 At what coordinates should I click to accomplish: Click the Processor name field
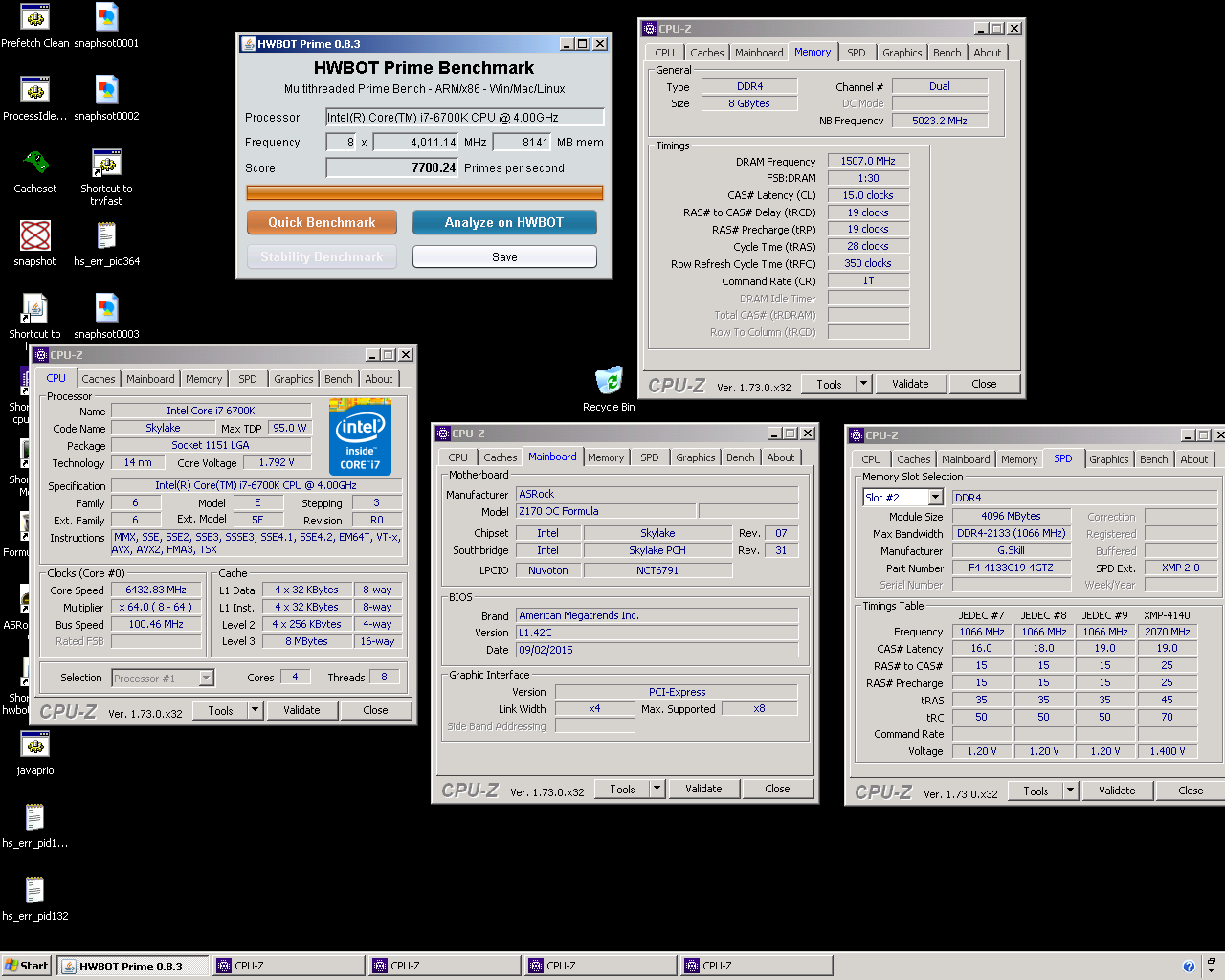[x=465, y=117]
